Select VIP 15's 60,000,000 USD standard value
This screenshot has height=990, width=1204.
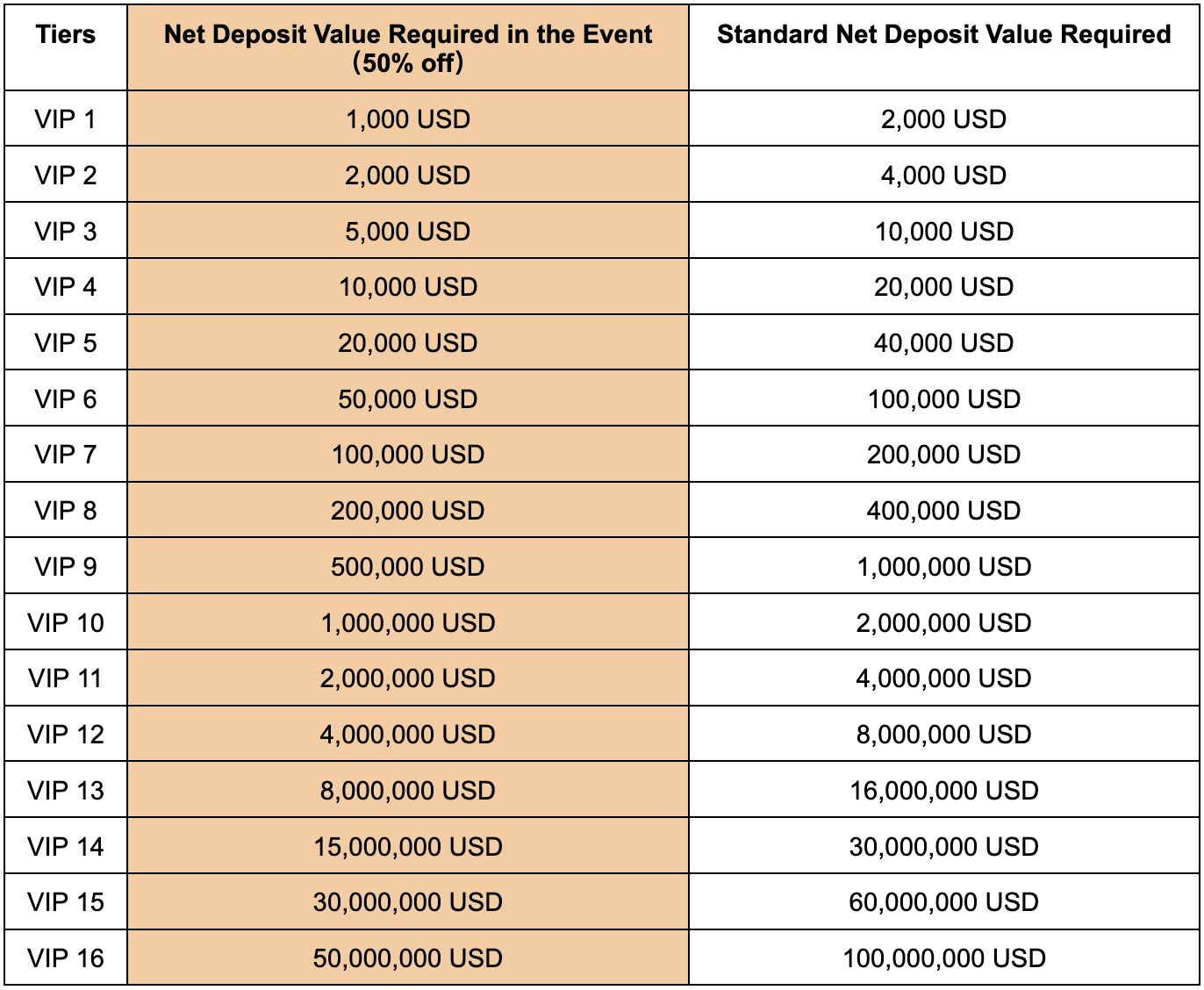[x=943, y=902]
